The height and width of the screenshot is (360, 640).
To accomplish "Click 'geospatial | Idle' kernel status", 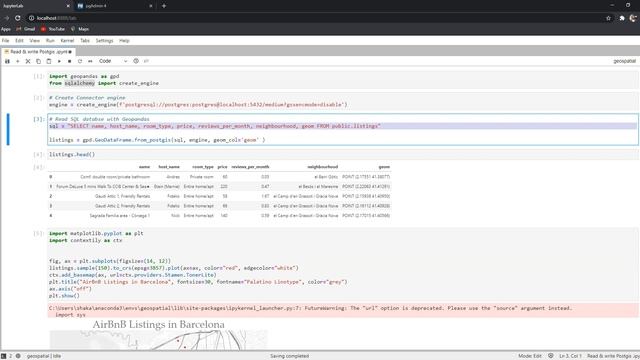I will [x=44, y=356].
